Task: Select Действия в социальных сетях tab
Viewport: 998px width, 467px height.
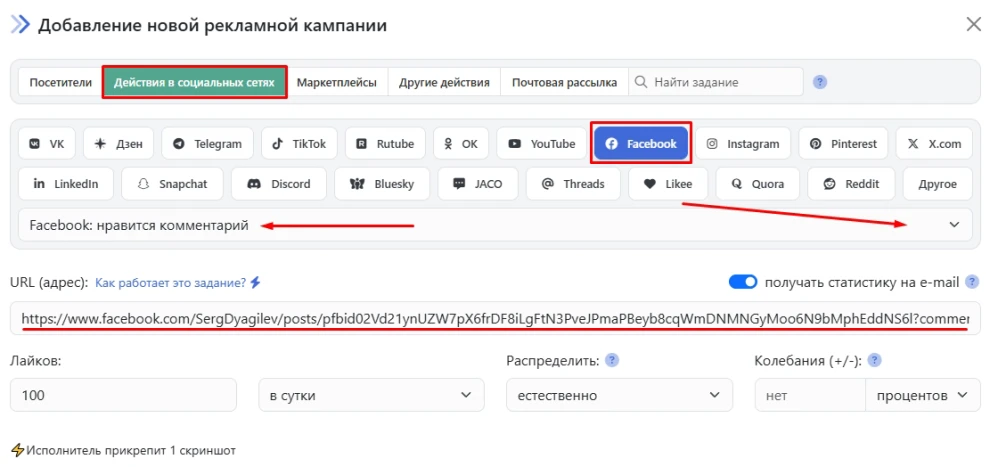Action: pos(194,82)
